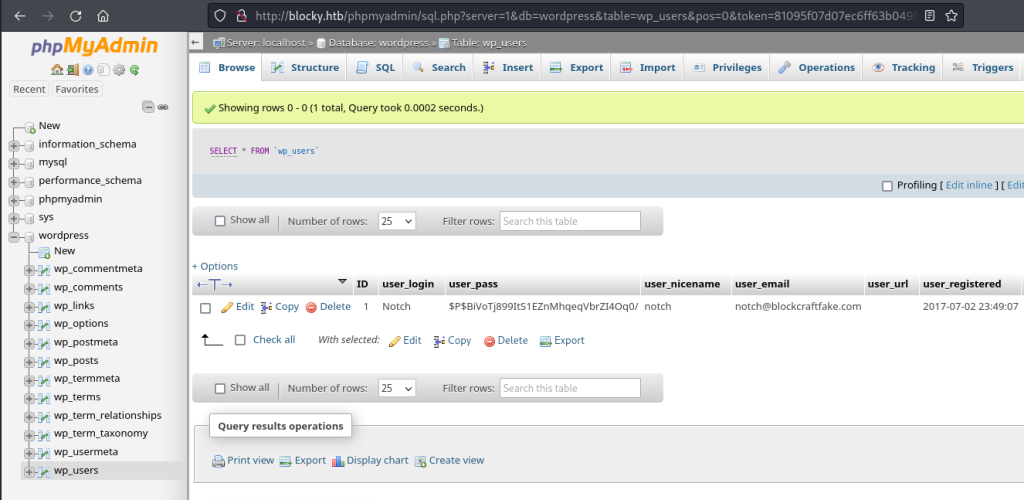Tick the lower Show all checkbox

click(x=220, y=388)
